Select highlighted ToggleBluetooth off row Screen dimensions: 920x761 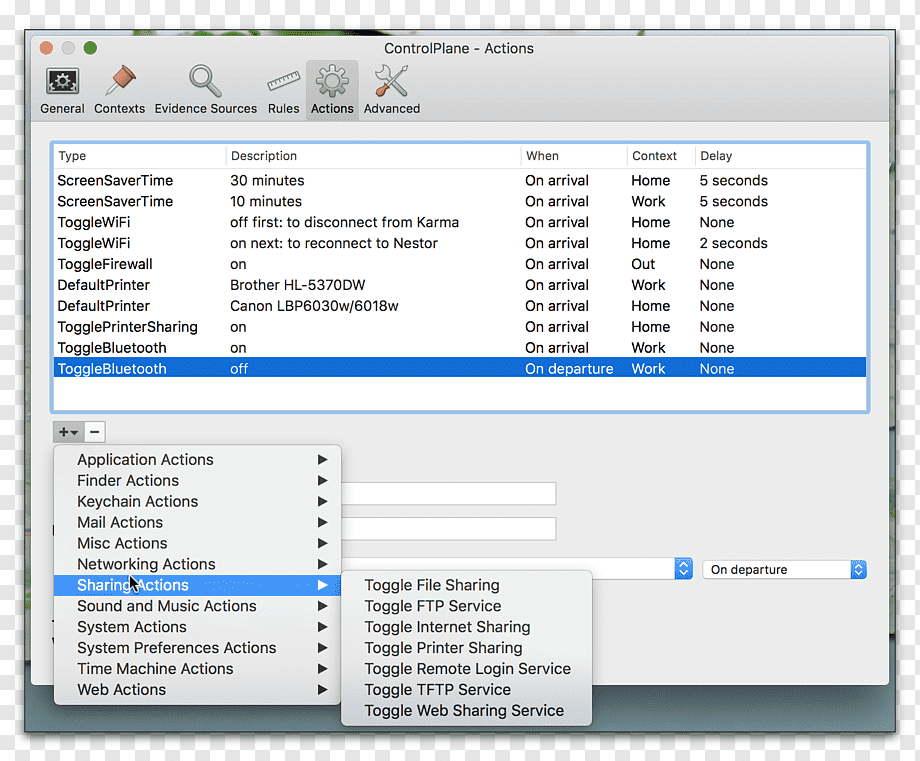(x=460, y=369)
